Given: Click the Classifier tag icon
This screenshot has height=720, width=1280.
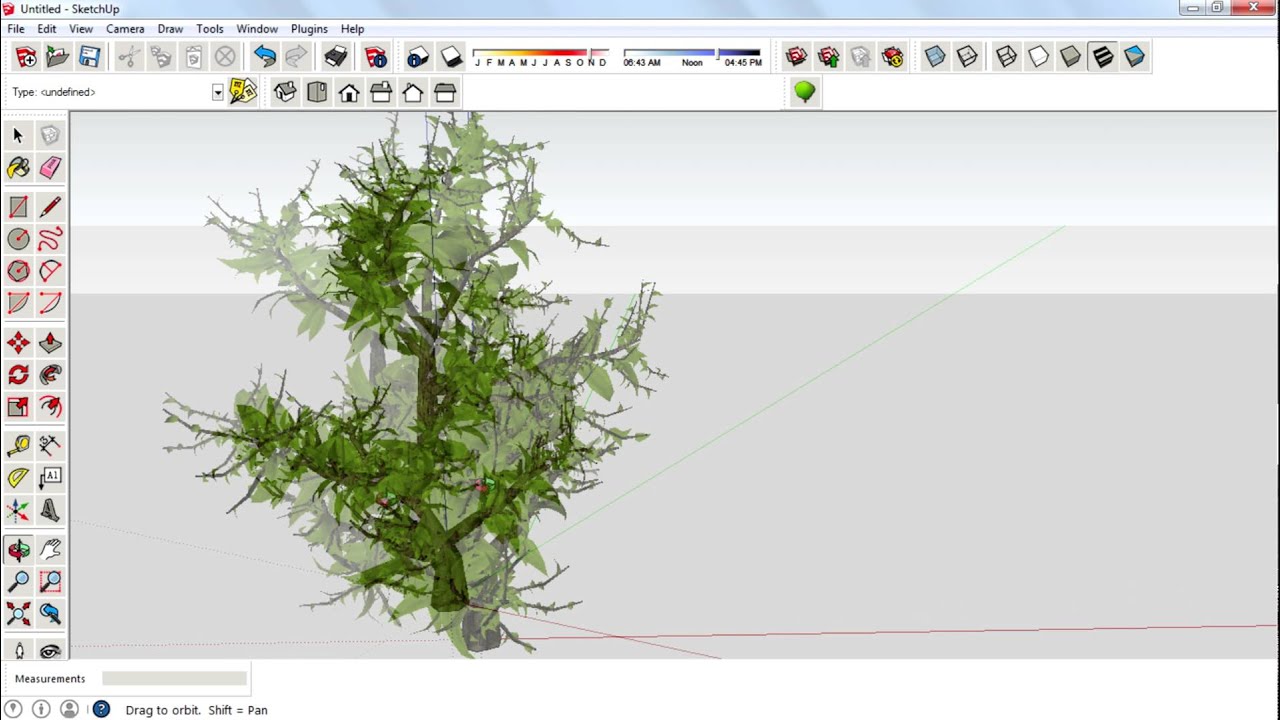Looking at the screenshot, I should tap(243, 92).
